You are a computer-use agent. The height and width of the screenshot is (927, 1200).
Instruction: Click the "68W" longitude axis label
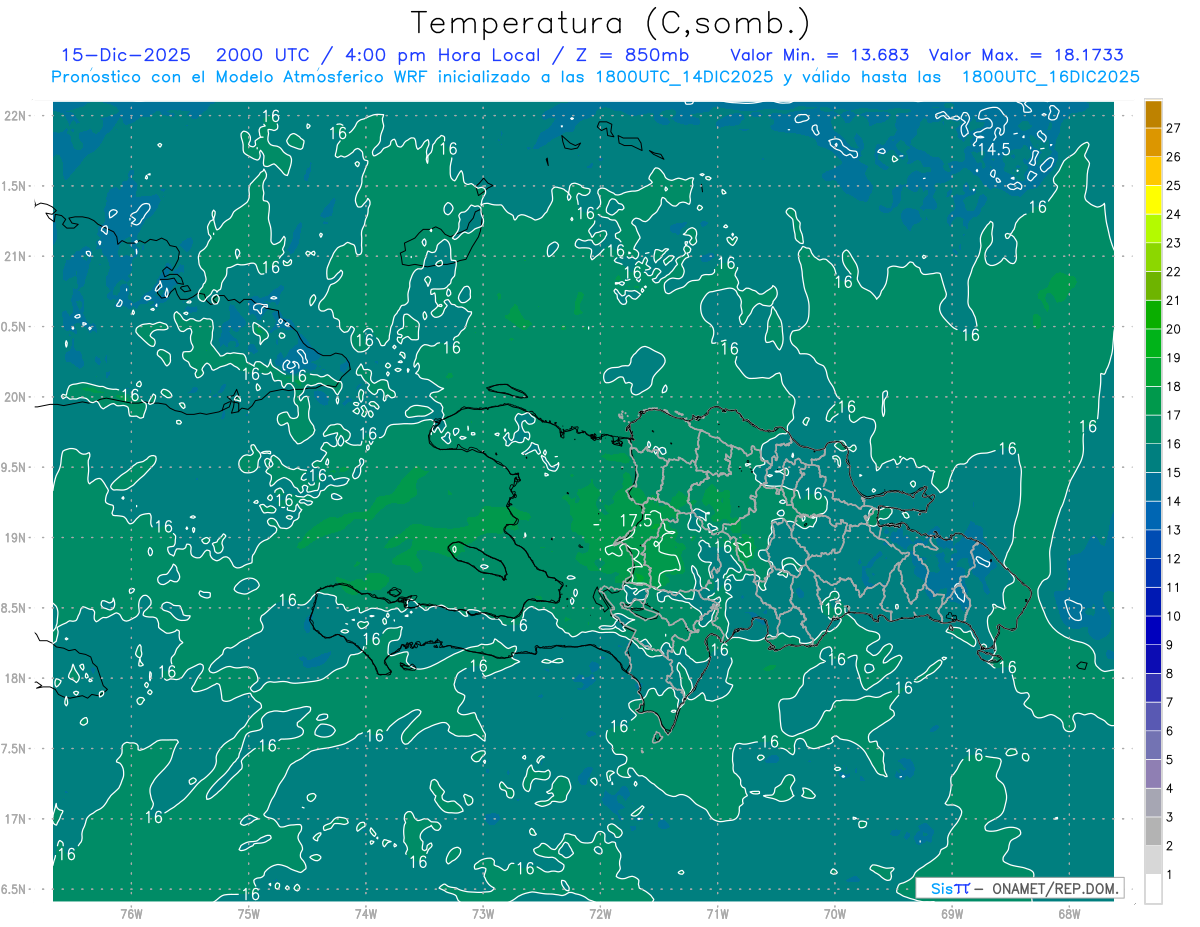(x=1069, y=914)
